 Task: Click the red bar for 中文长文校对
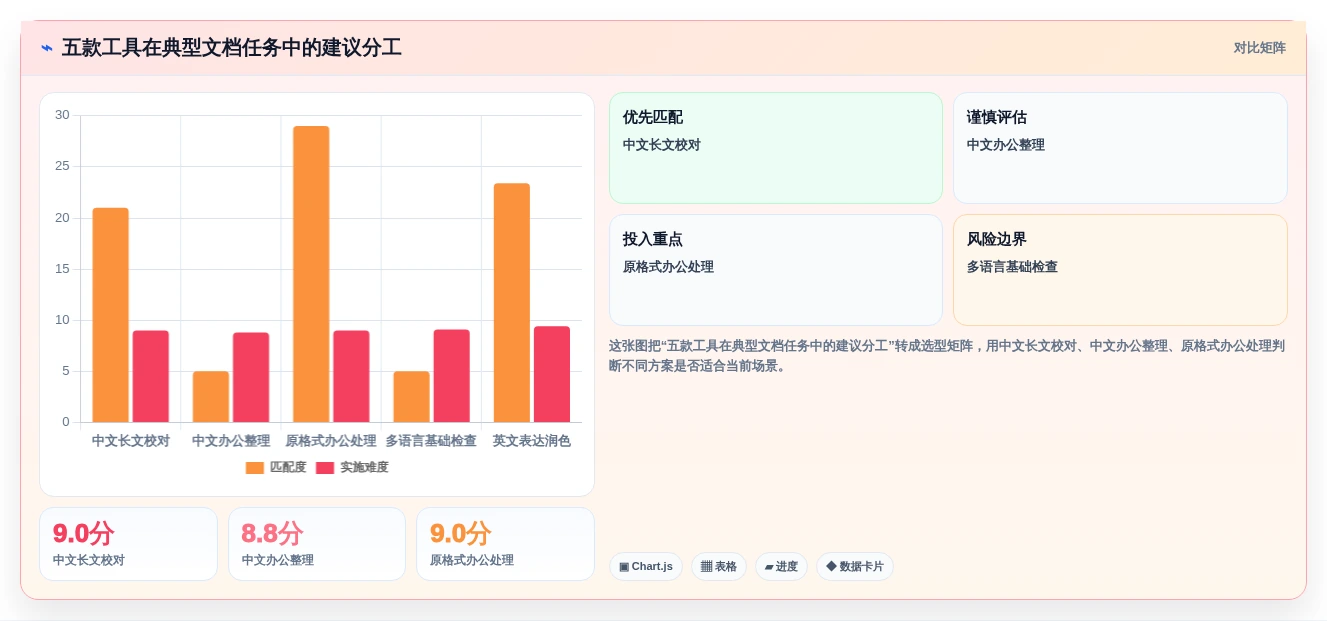point(151,376)
